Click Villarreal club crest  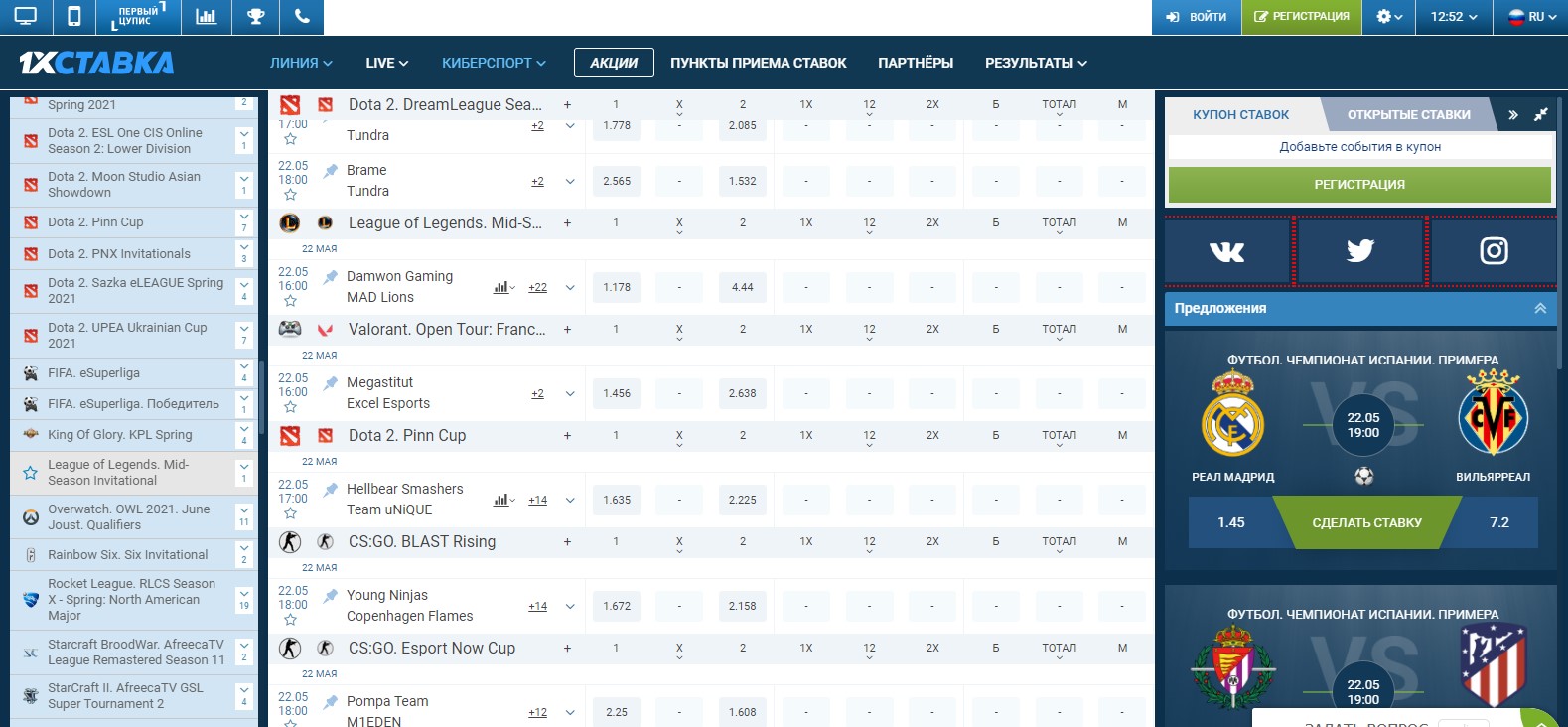point(1493,413)
